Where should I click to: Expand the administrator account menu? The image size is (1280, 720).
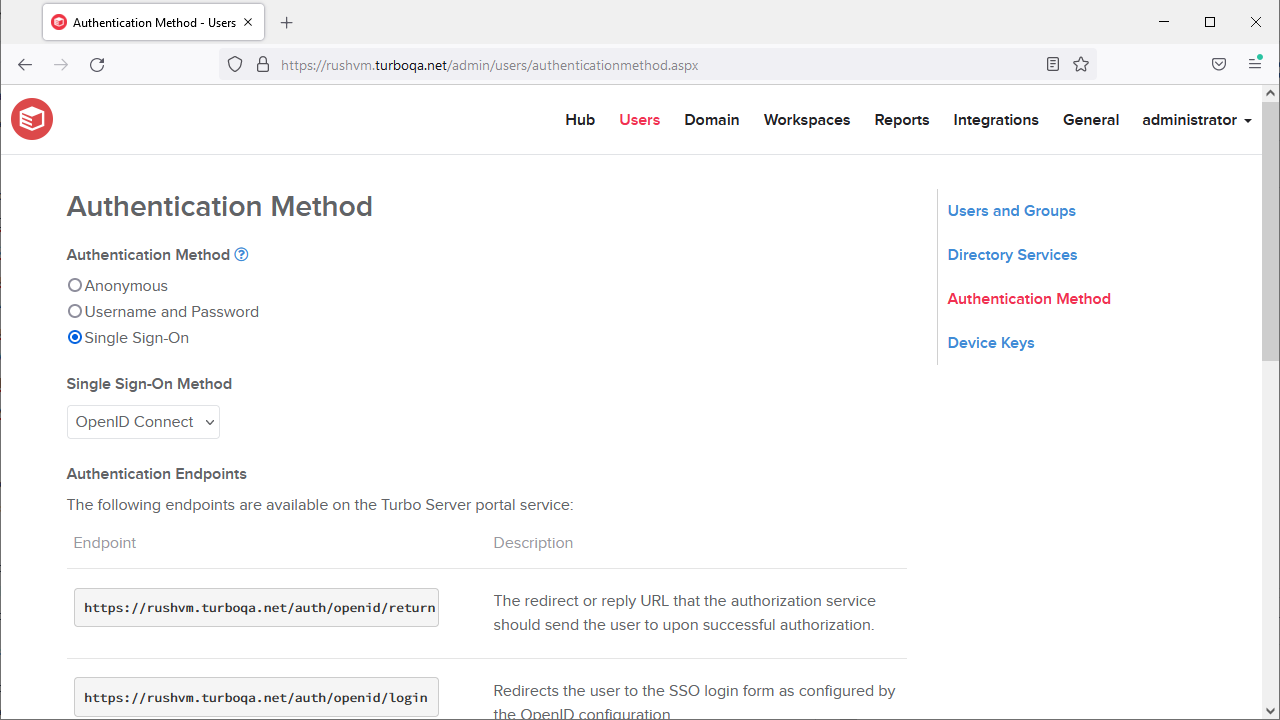point(1196,120)
